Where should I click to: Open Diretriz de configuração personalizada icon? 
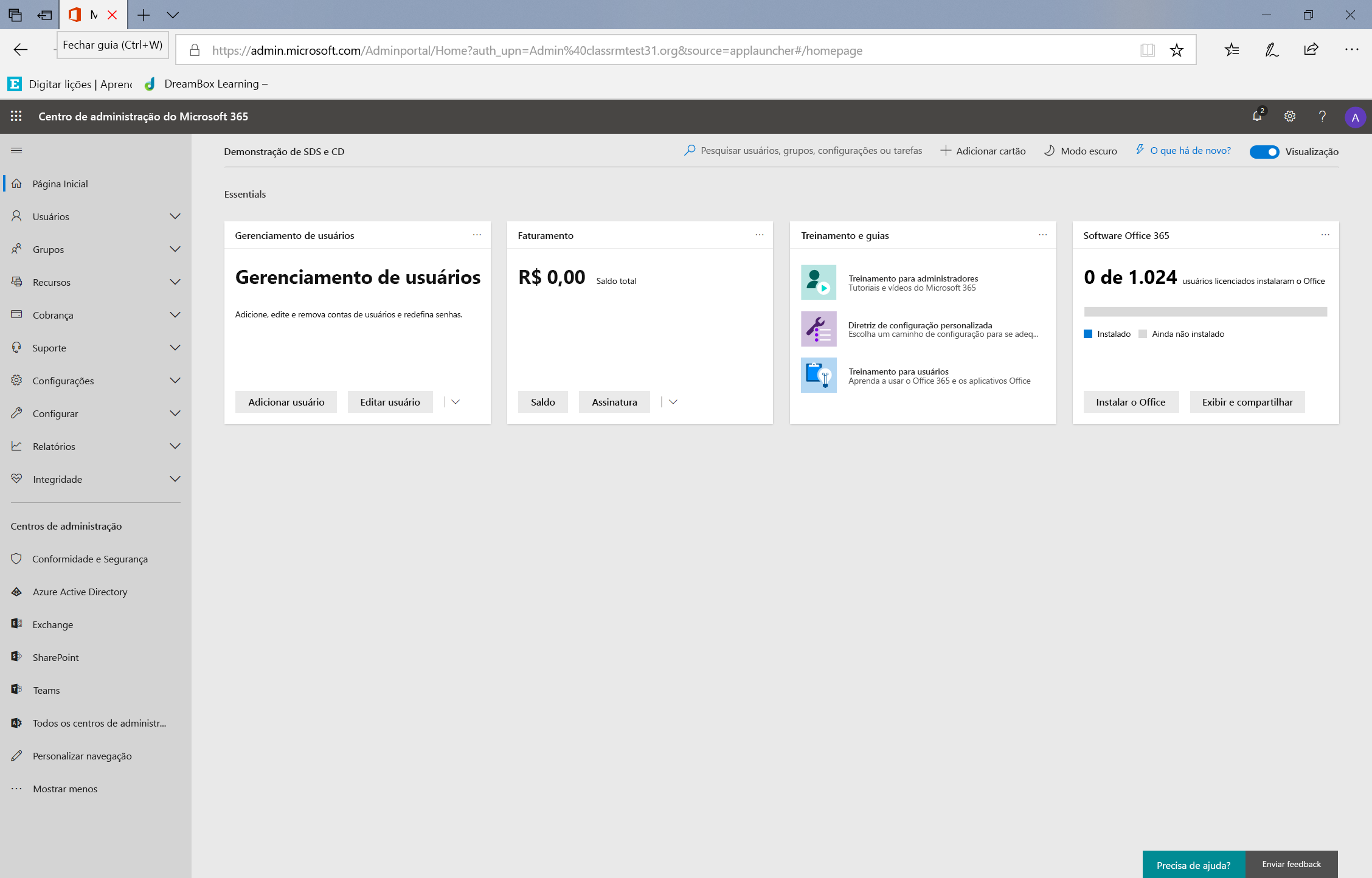pyautogui.click(x=819, y=329)
